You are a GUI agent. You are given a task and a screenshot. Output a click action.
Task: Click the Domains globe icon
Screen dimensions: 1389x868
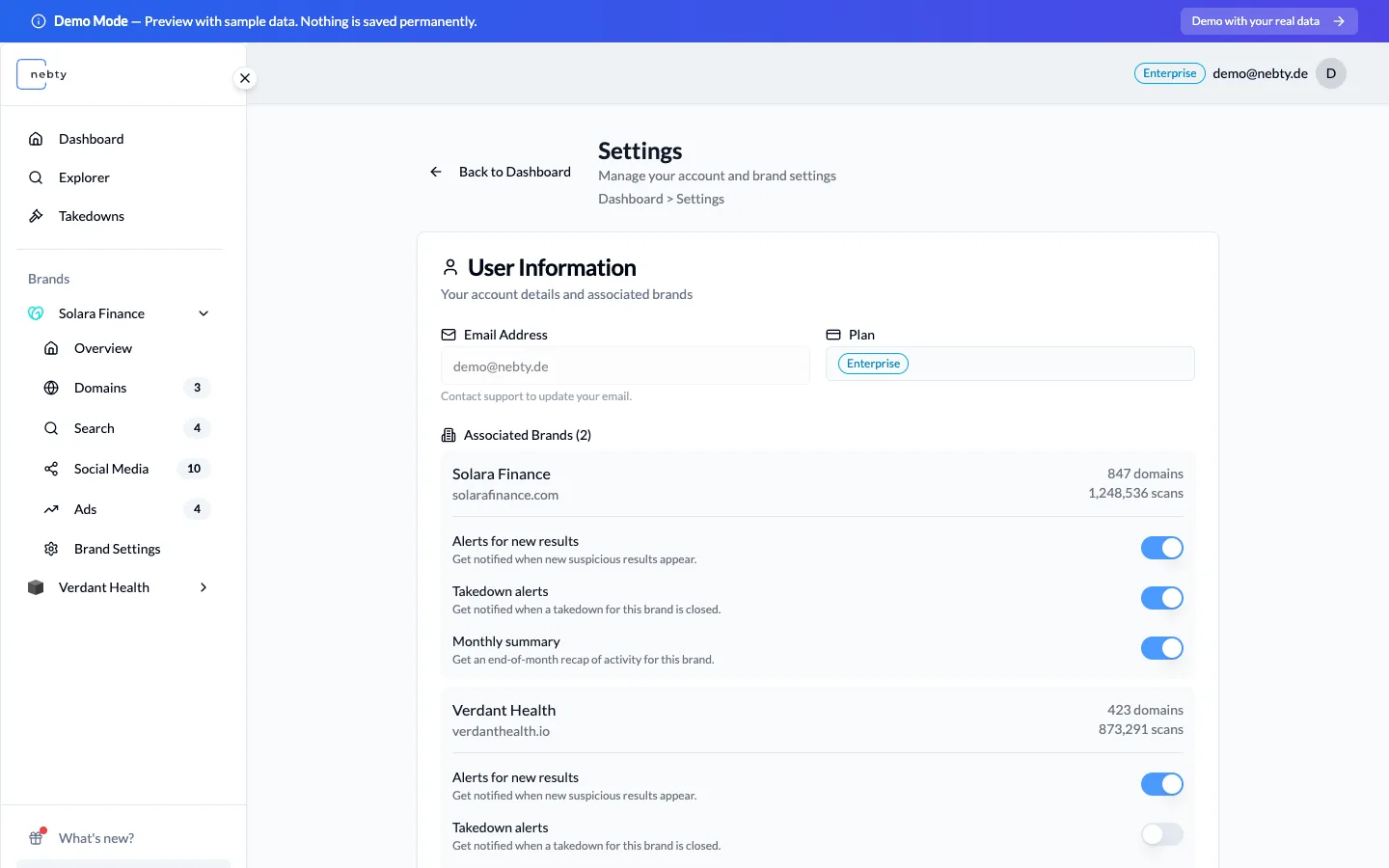pyautogui.click(x=51, y=388)
